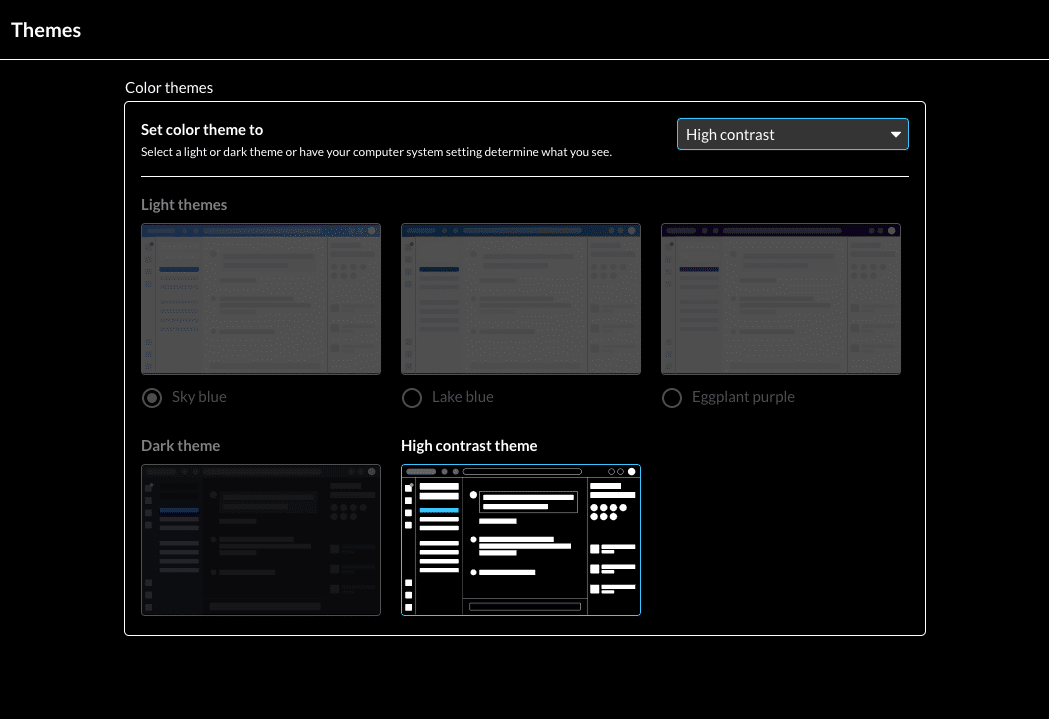Select the Lake blue radio button
The height and width of the screenshot is (719, 1049).
[x=412, y=398]
